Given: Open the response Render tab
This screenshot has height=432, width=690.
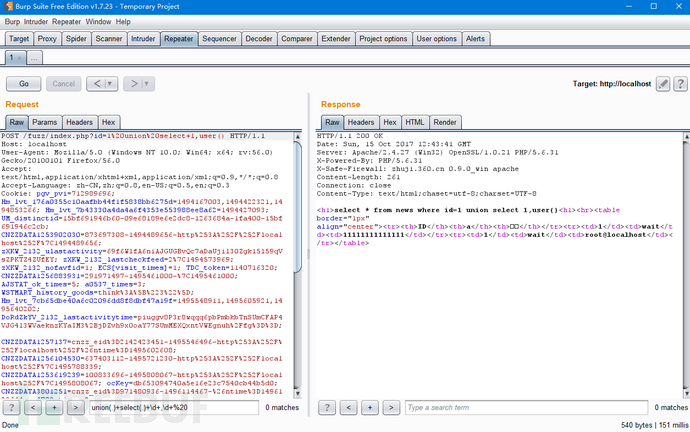Looking at the screenshot, I should (446, 122).
